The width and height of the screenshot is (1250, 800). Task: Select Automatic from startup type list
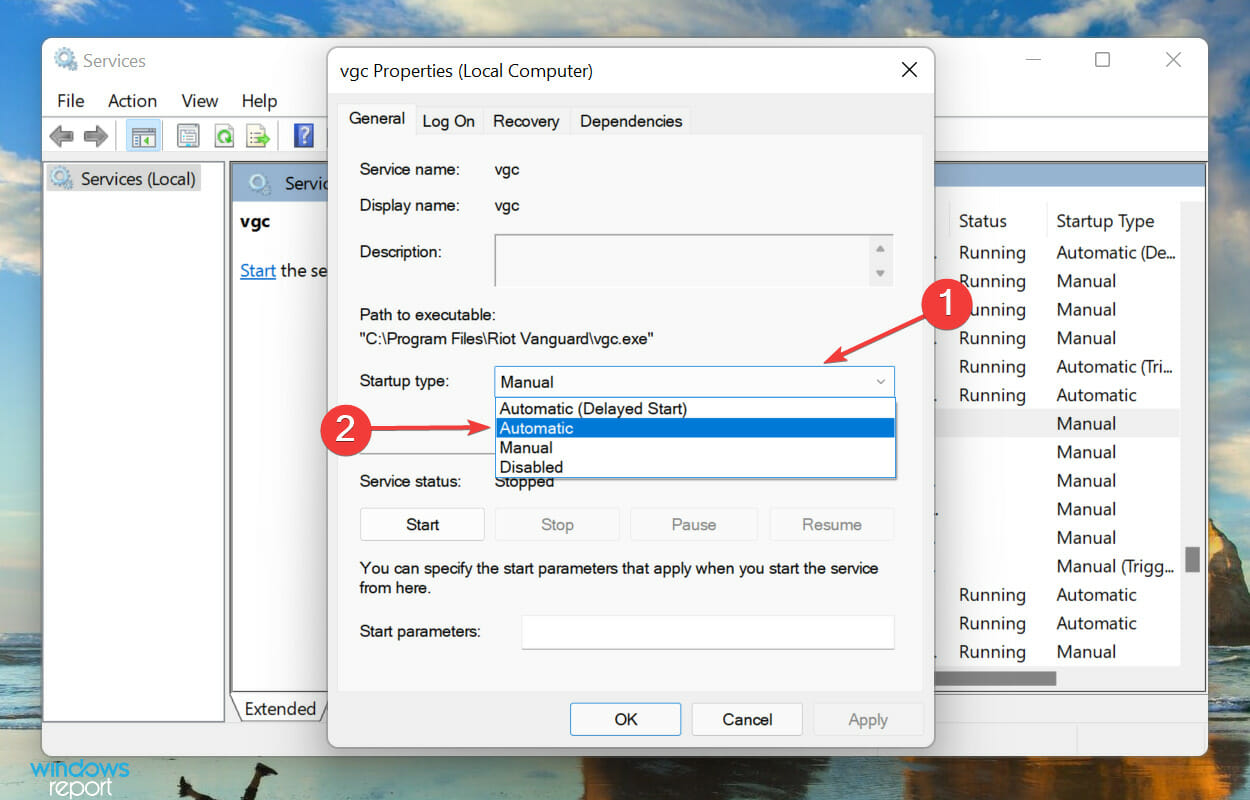tap(695, 428)
